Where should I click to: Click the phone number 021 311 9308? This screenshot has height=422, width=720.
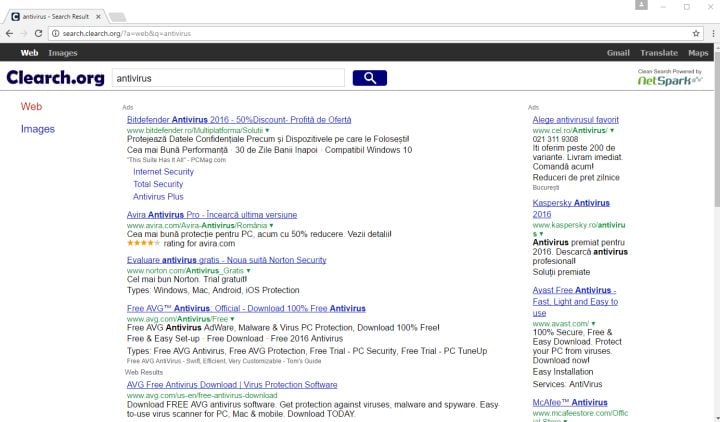[555, 139]
